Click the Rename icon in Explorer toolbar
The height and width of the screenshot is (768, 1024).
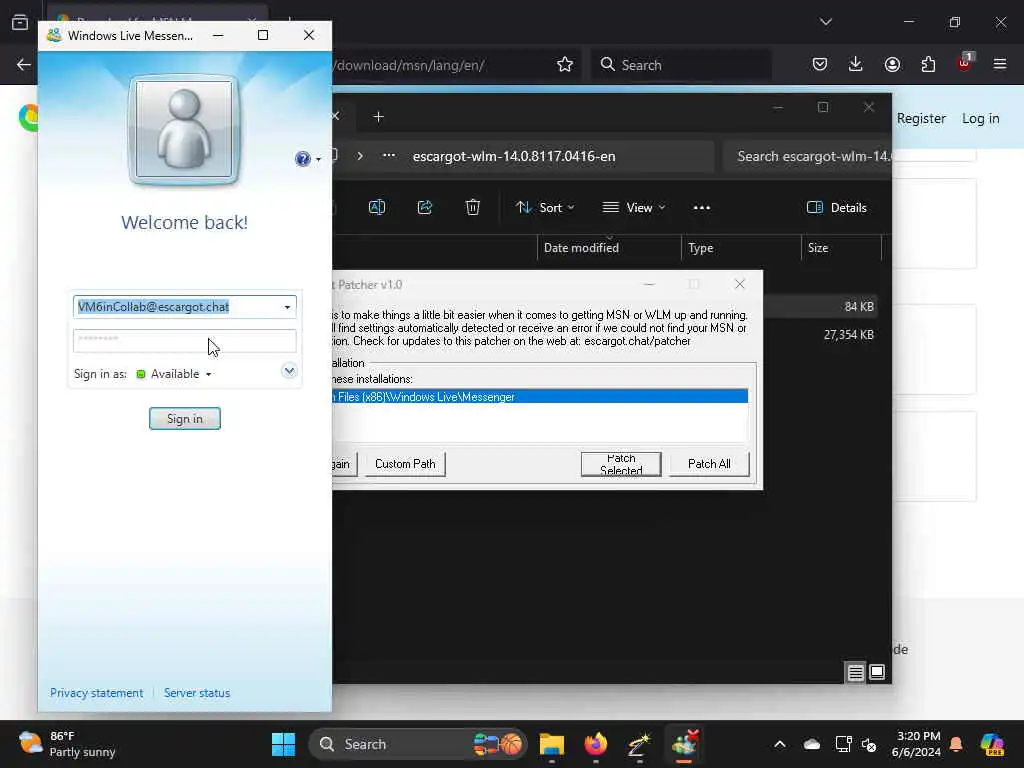tap(377, 208)
